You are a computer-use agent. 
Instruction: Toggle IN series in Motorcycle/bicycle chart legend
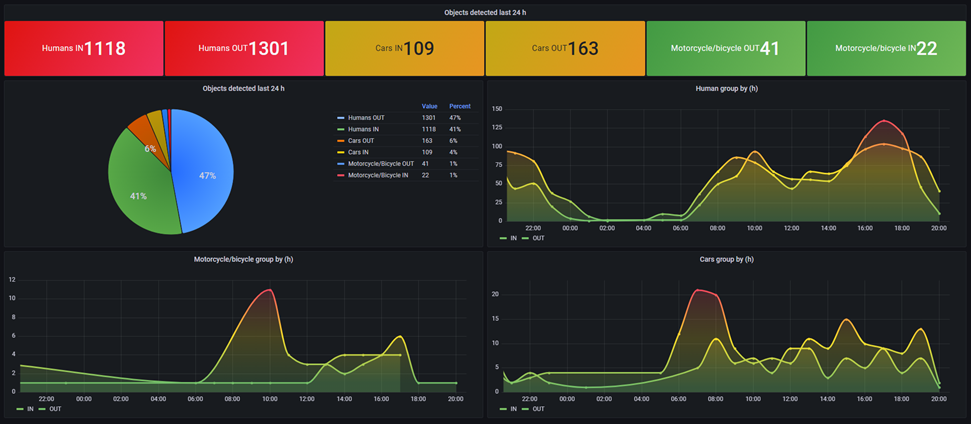(x=30, y=409)
